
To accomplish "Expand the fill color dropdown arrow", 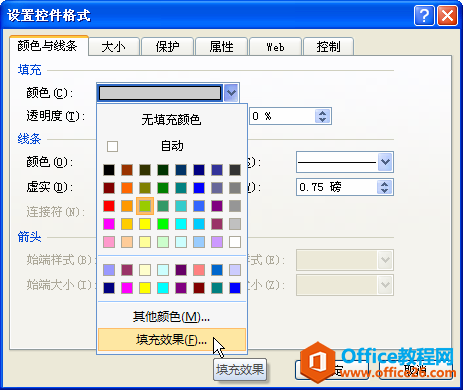I will pyautogui.click(x=231, y=93).
